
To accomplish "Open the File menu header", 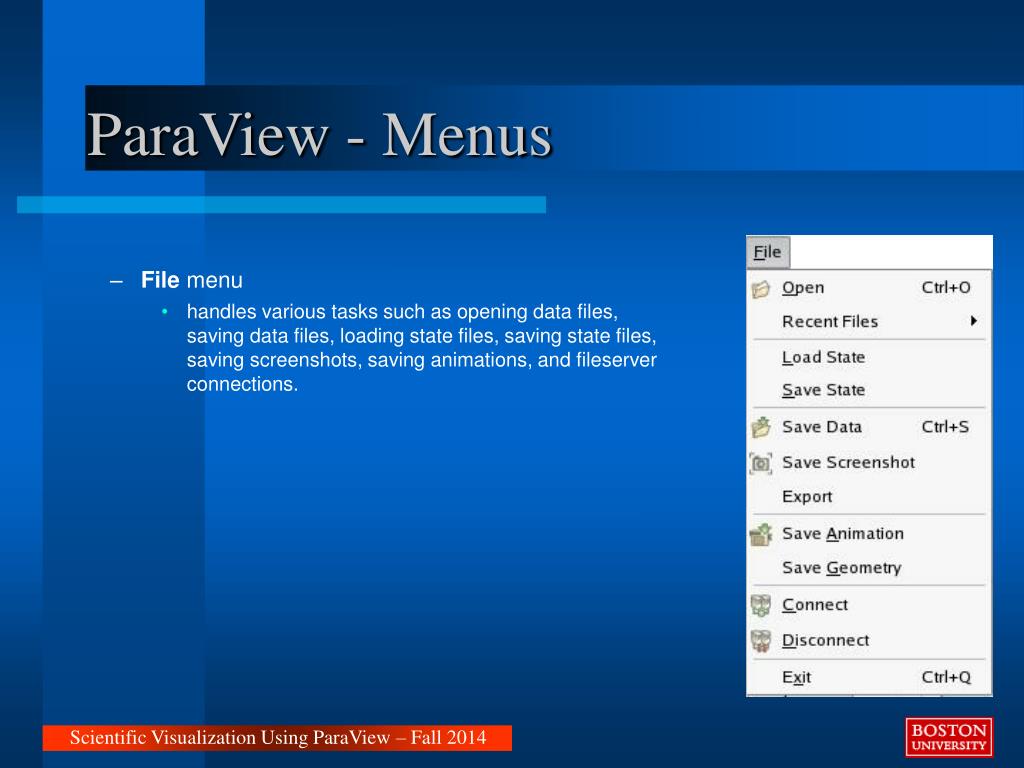I will pyautogui.click(x=767, y=252).
